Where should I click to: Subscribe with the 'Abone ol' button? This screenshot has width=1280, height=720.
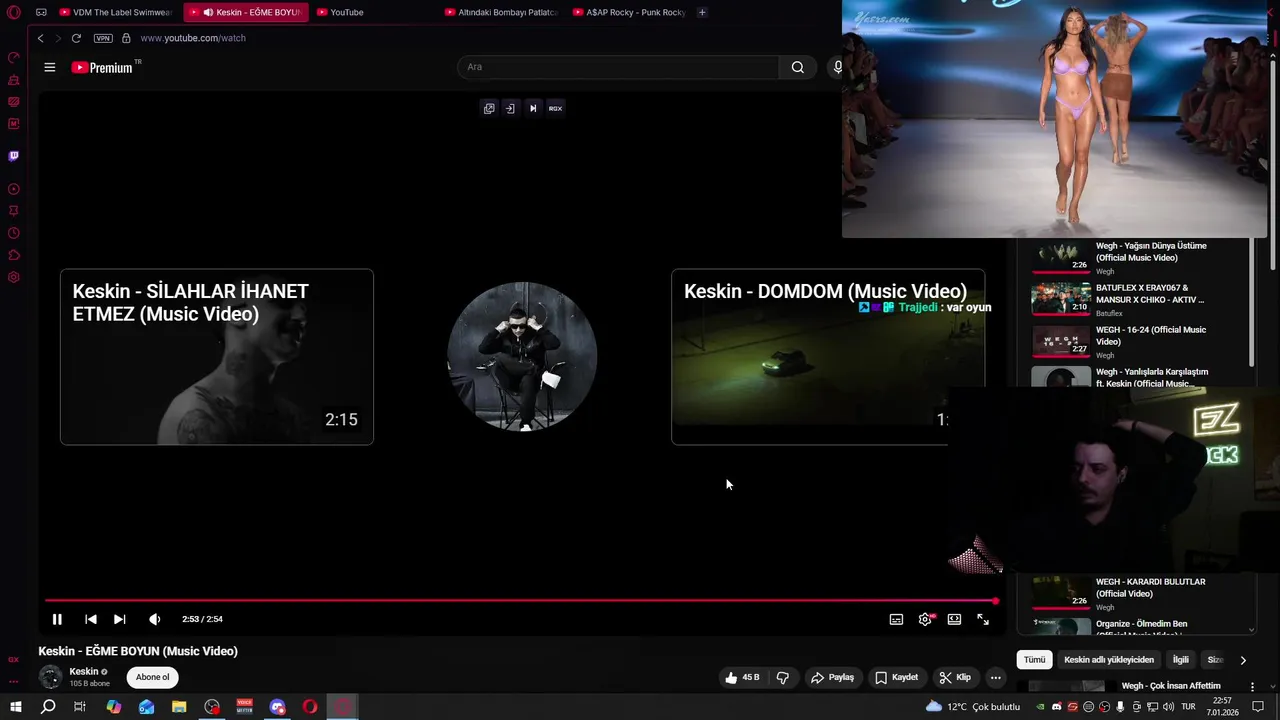pyautogui.click(x=153, y=677)
